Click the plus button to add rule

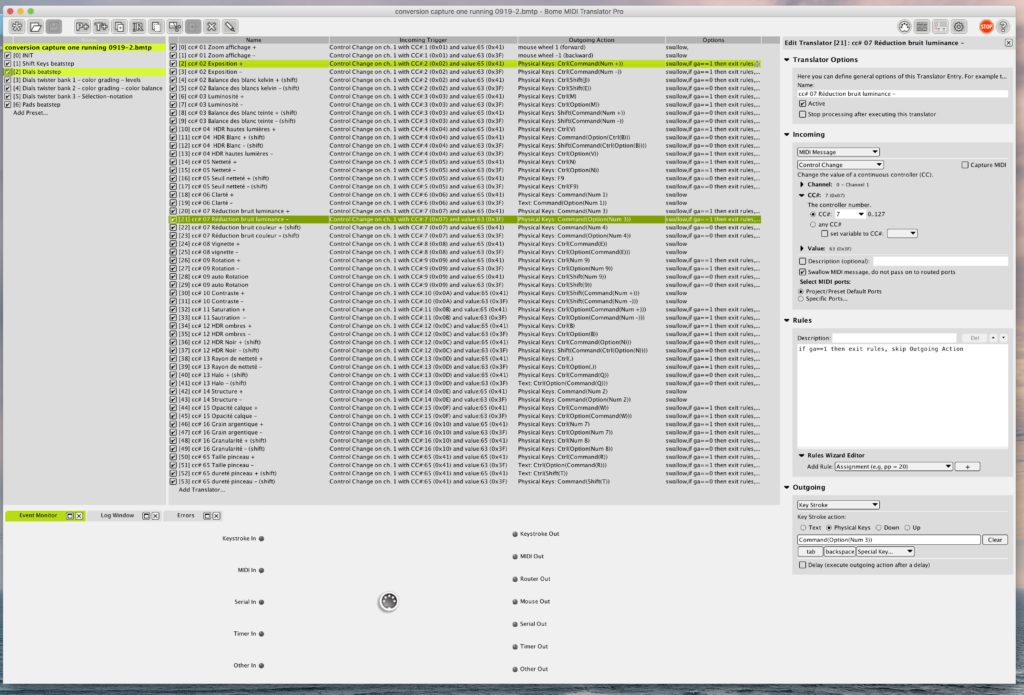tap(967, 466)
